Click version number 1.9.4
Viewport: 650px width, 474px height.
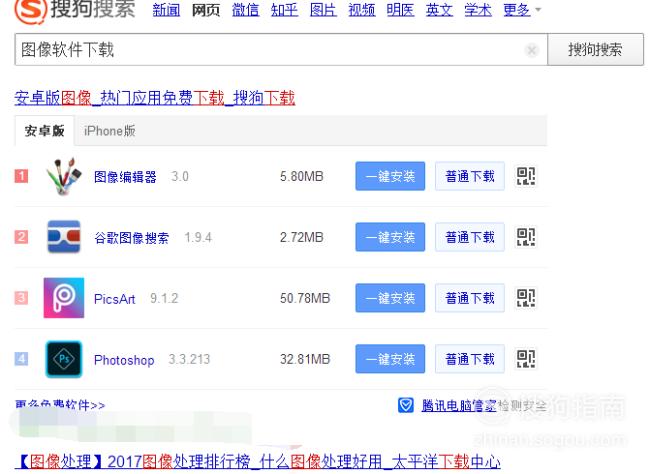tap(198, 237)
